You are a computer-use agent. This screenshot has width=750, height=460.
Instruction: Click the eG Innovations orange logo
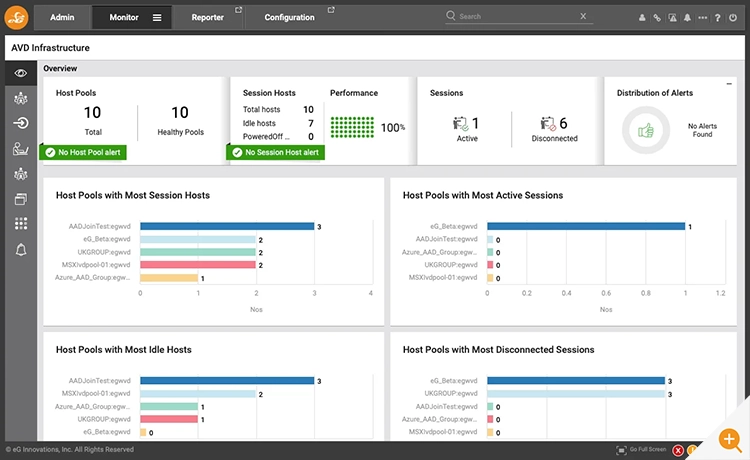click(16, 17)
